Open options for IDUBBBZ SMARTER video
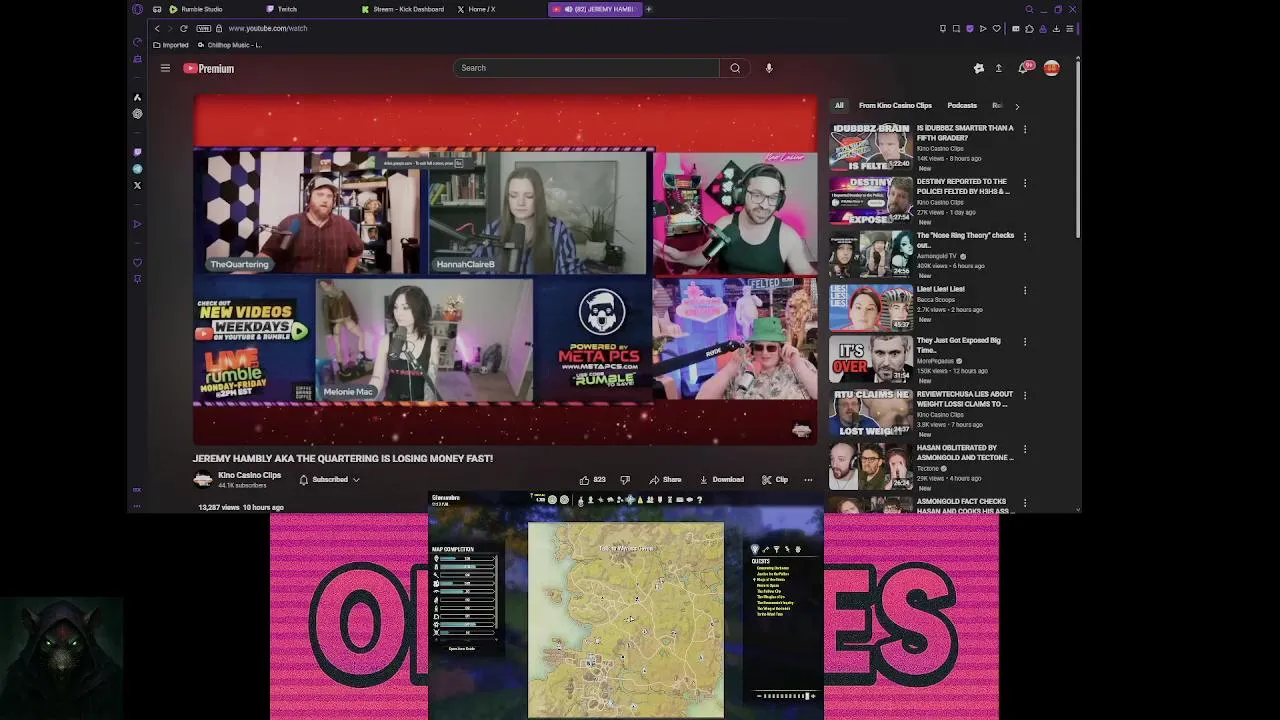The image size is (1280, 720). [1025, 129]
